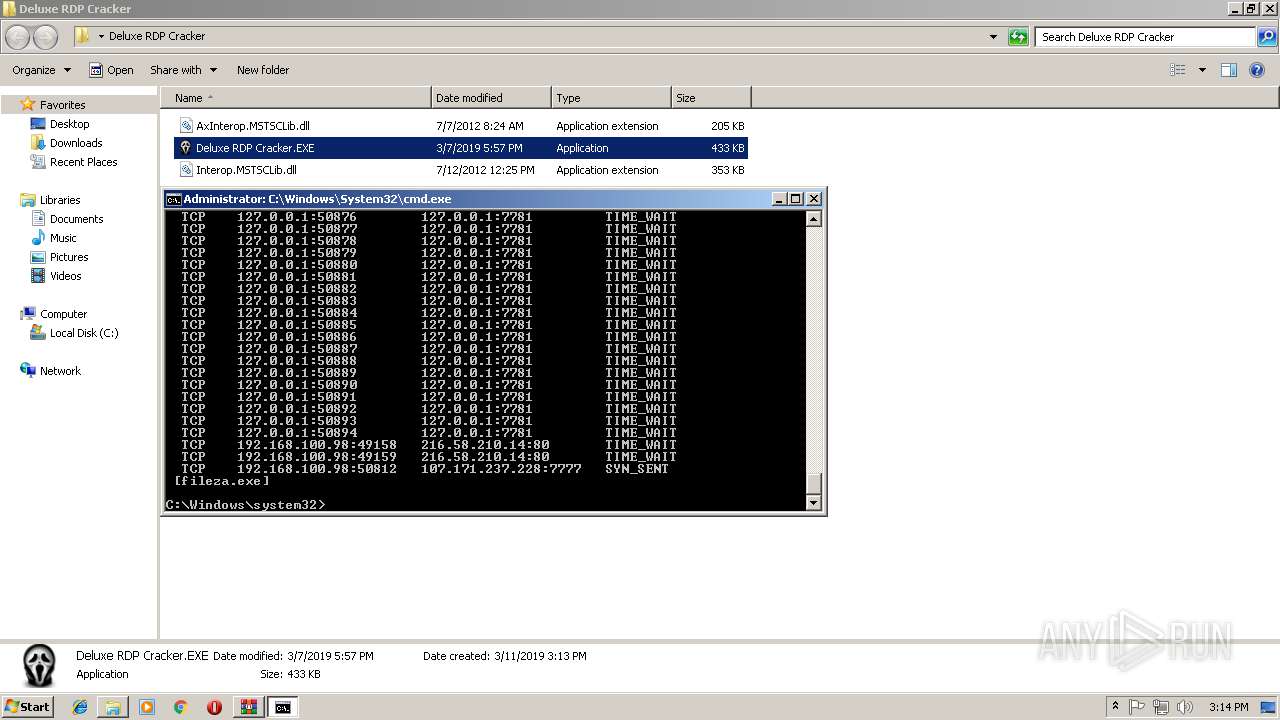Click the cmd scrollbar down arrow
The image size is (1280, 720).
point(814,504)
